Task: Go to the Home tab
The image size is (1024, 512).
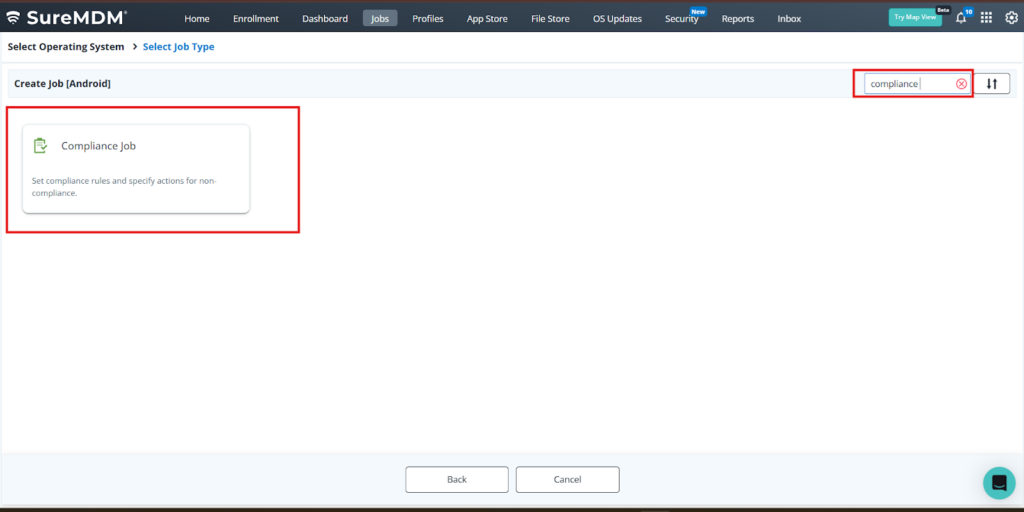Action: [197, 19]
